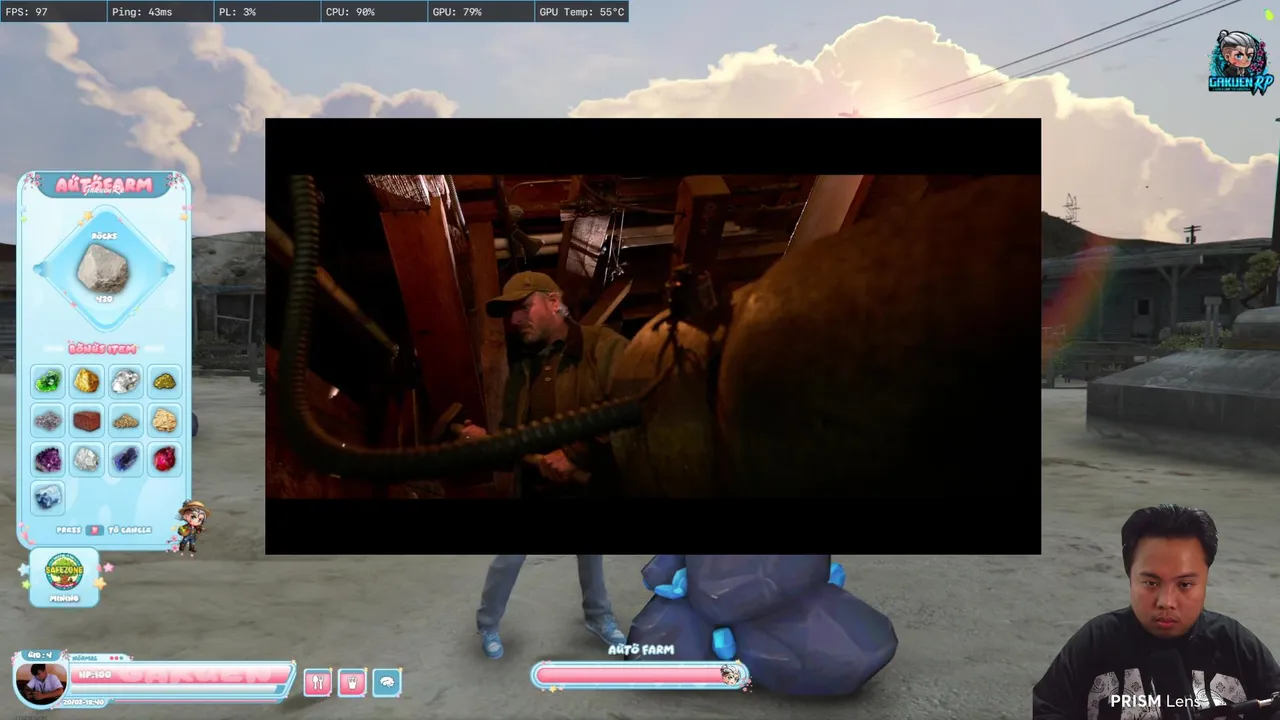
Task: Click the 'GPU Temp: 55°C' readout
Action: click(582, 12)
